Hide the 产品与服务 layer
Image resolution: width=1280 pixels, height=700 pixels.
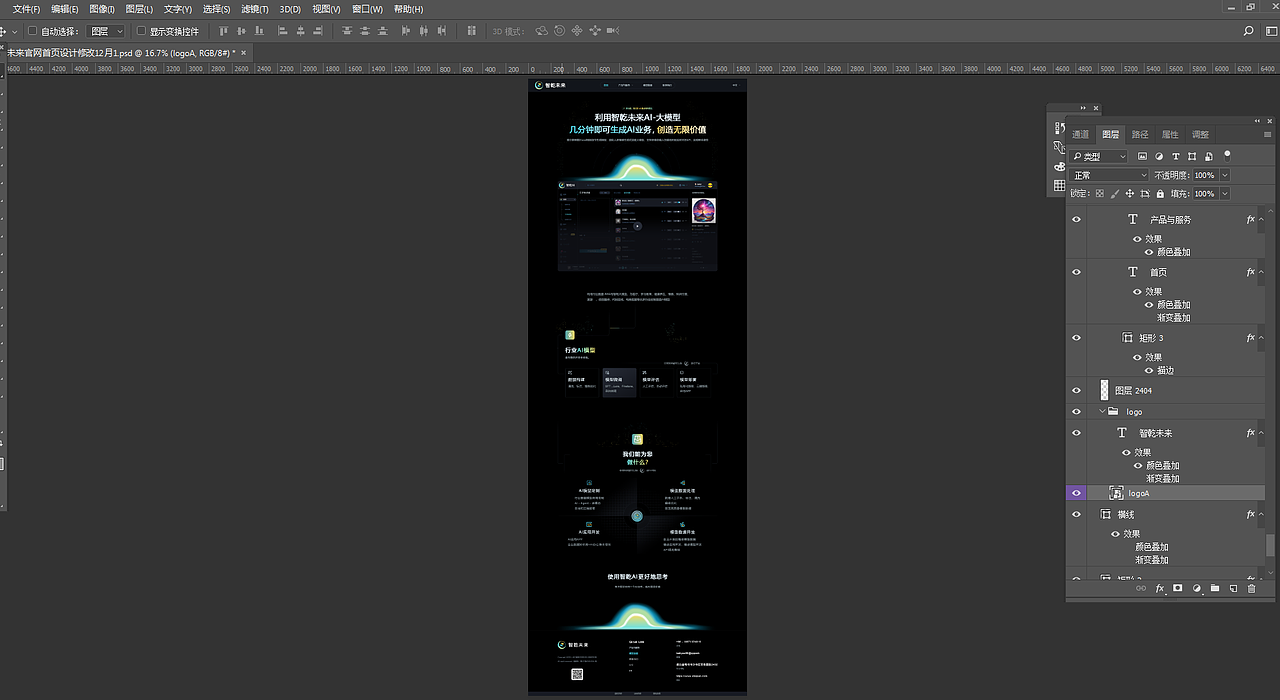tap(1077, 219)
